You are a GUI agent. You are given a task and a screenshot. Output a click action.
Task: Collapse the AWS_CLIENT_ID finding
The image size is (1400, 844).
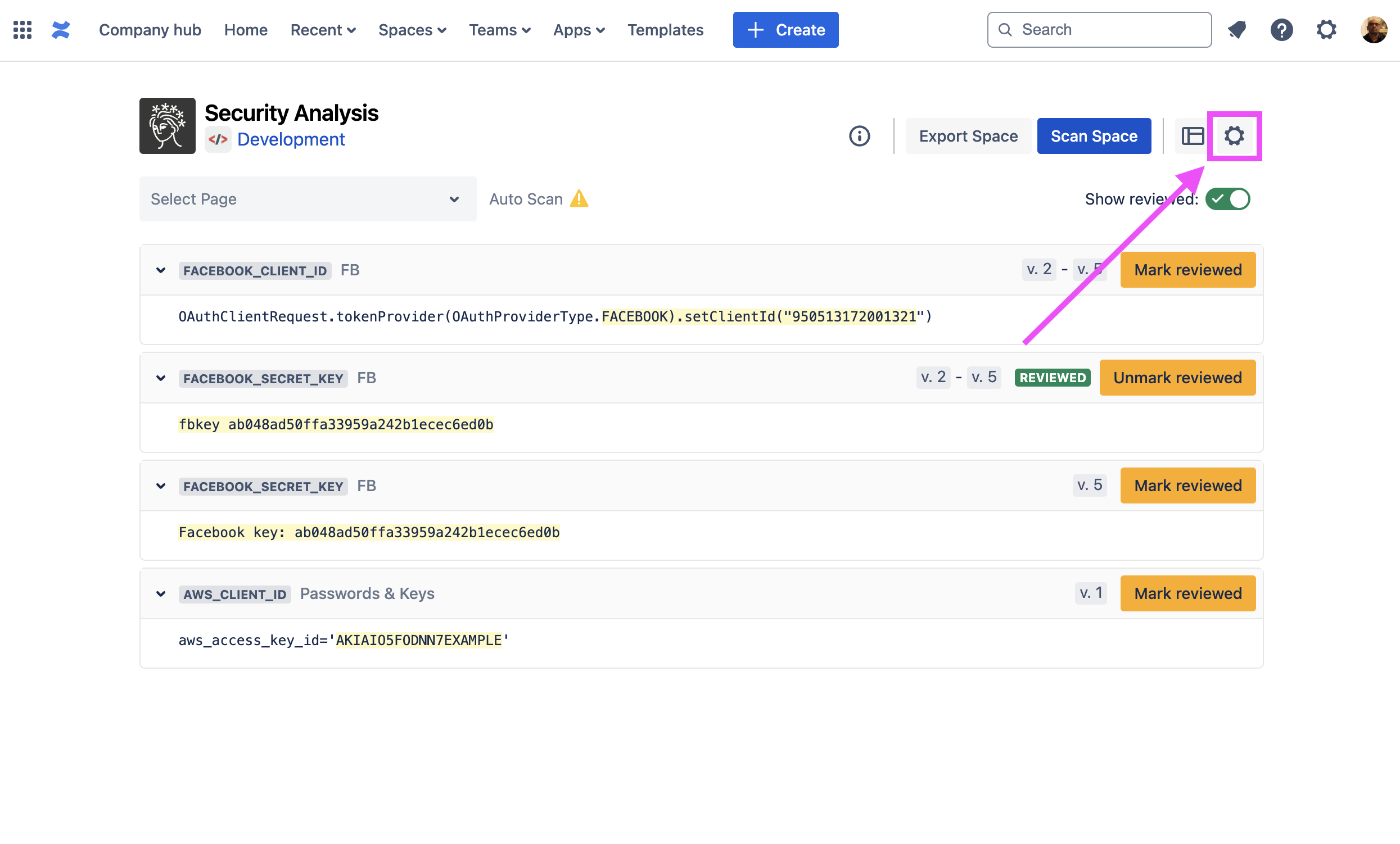point(161,594)
